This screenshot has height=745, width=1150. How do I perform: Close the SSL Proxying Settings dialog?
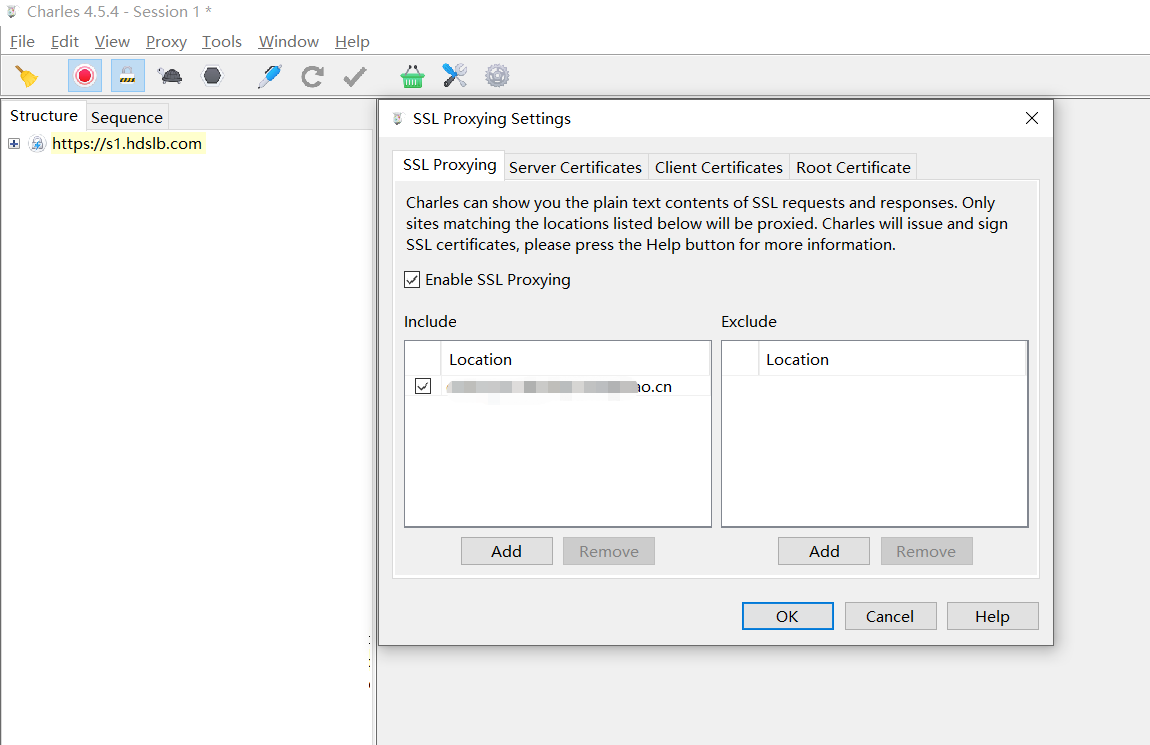[x=1032, y=118]
